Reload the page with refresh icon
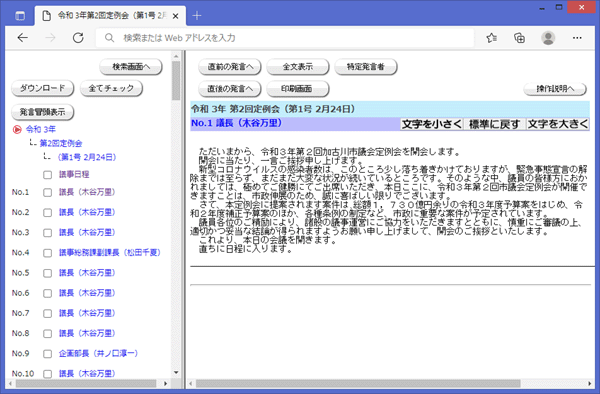The height and width of the screenshot is (394, 600). pyautogui.click(x=78, y=37)
